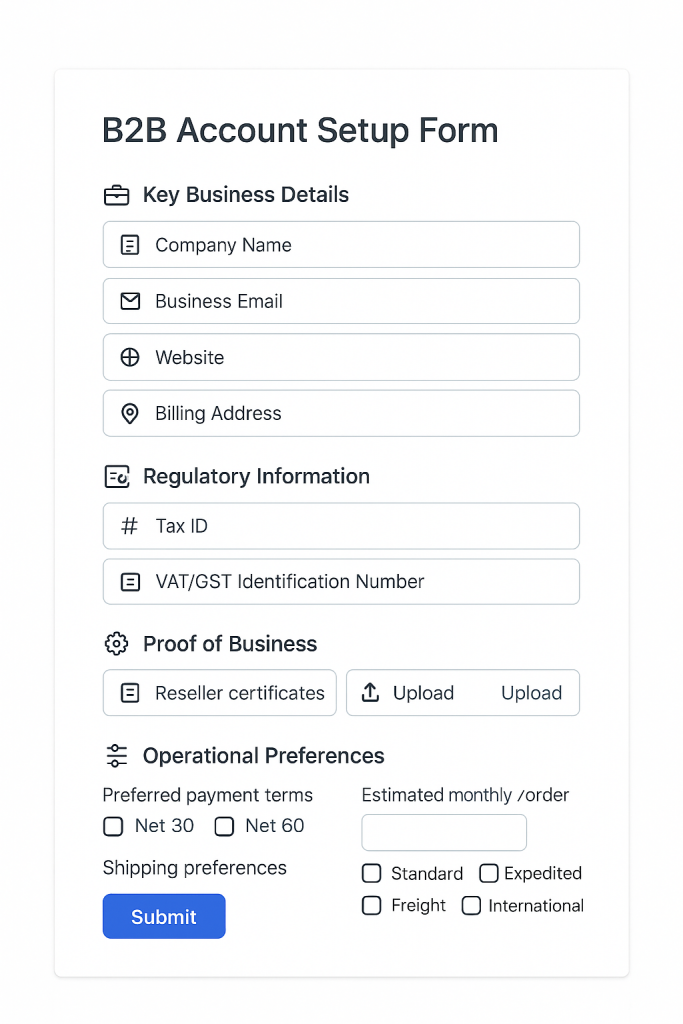Viewport: 683px width, 1024px height.
Task: Click the envelope icon in Business Email
Action: 130,301
